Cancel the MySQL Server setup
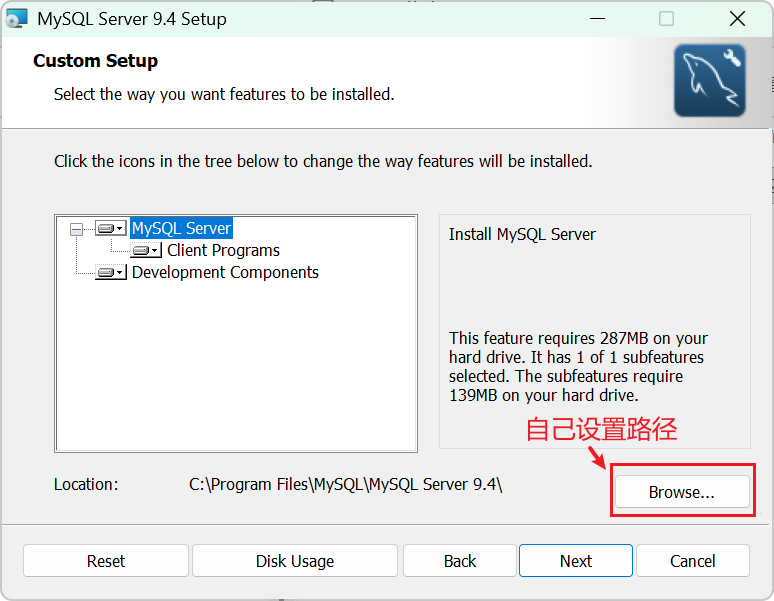Image resolution: width=774 pixels, height=601 pixels. click(x=693, y=561)
